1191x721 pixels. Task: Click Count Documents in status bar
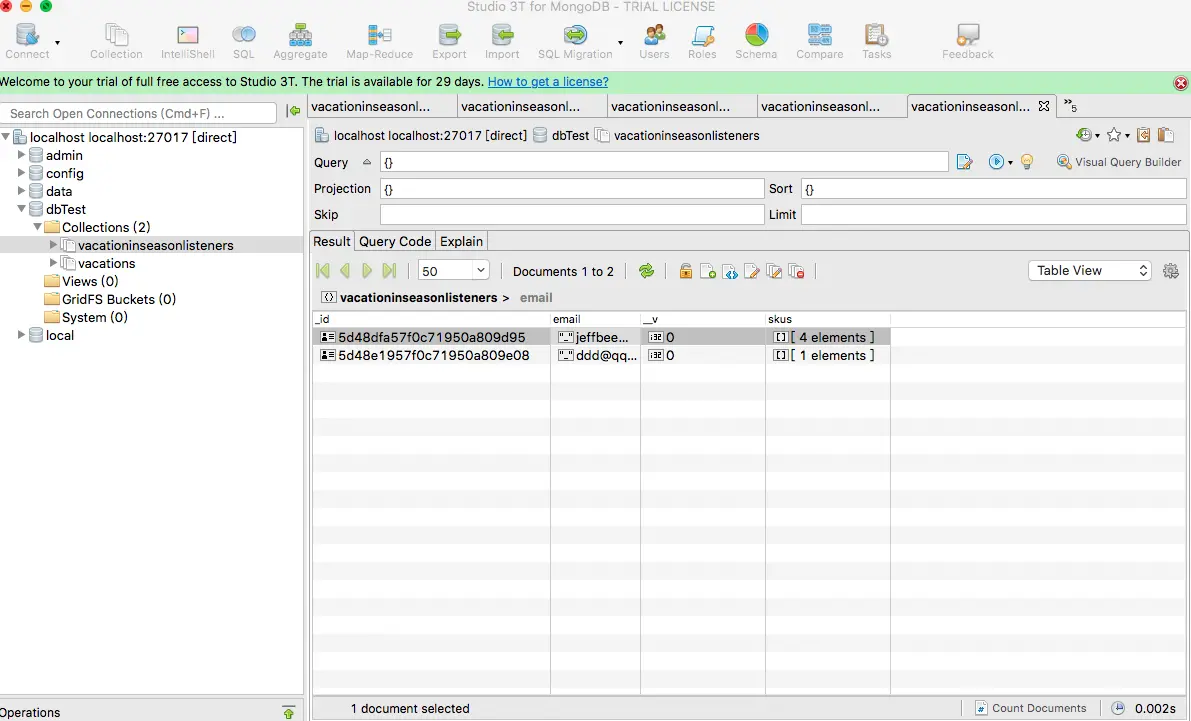point(1031,708)
